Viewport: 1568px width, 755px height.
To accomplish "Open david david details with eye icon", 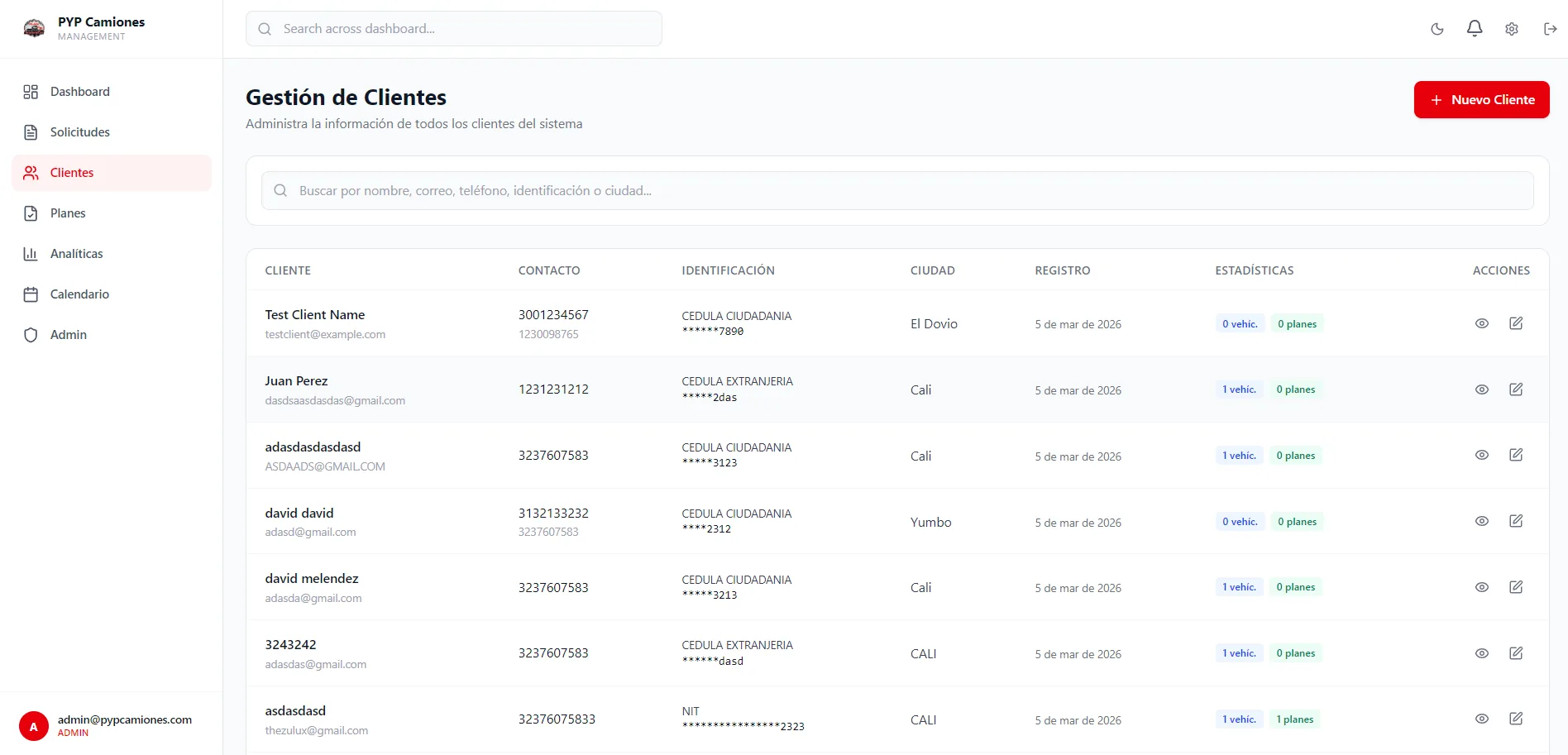I will coord(1481,521).
